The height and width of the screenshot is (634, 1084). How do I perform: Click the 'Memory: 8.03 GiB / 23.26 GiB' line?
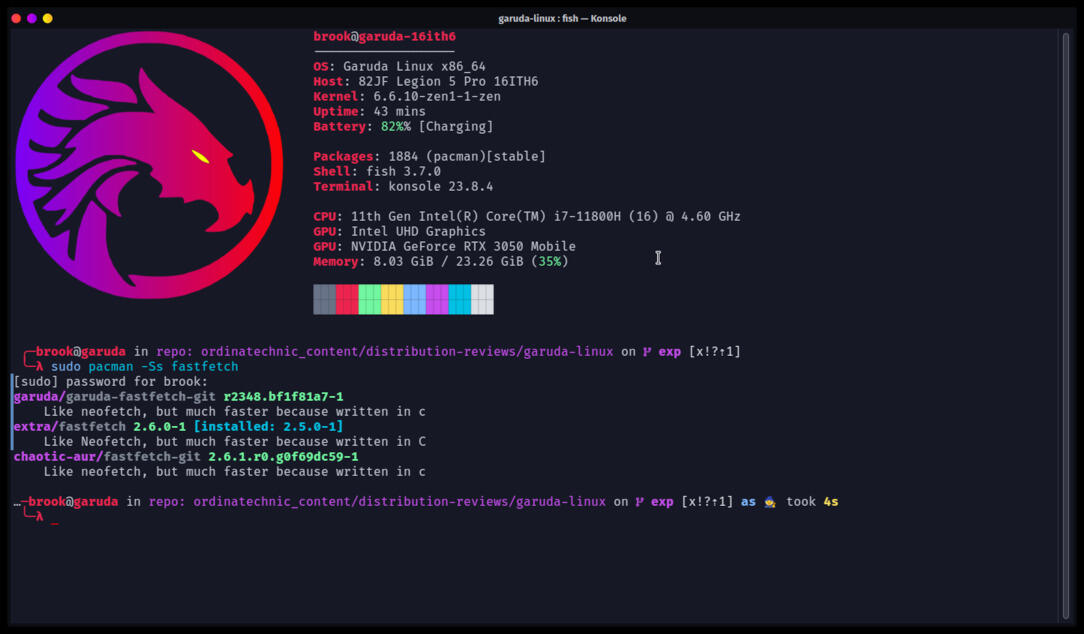coord(441,261)
